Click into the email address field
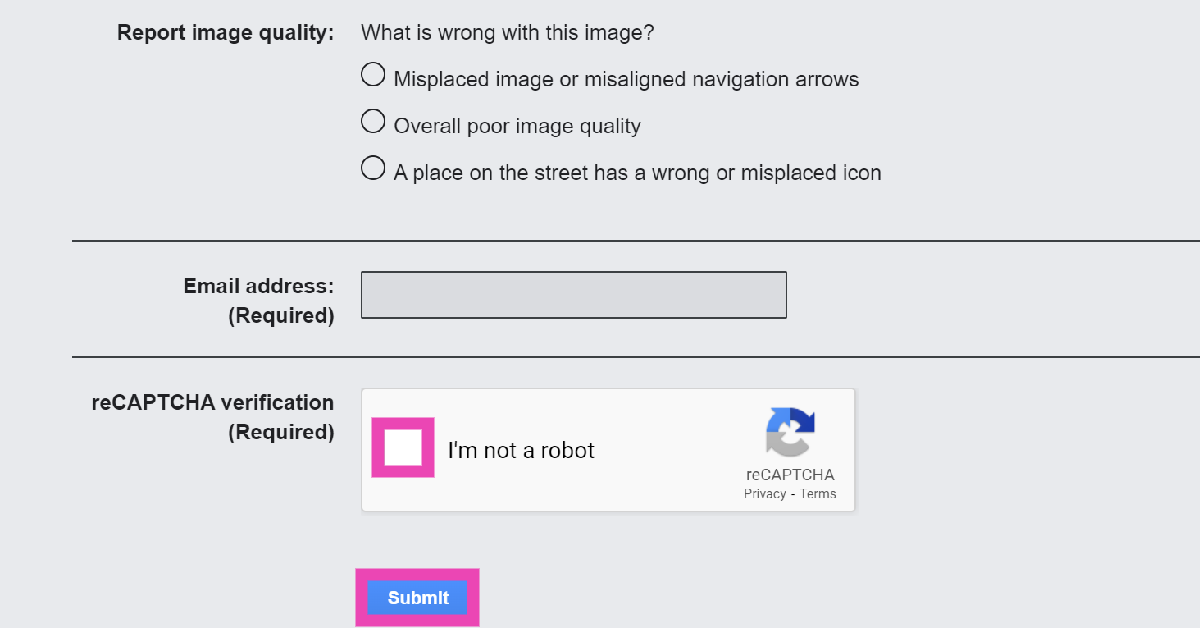Screen dimensions: 1200x628 tap(573, 295)
